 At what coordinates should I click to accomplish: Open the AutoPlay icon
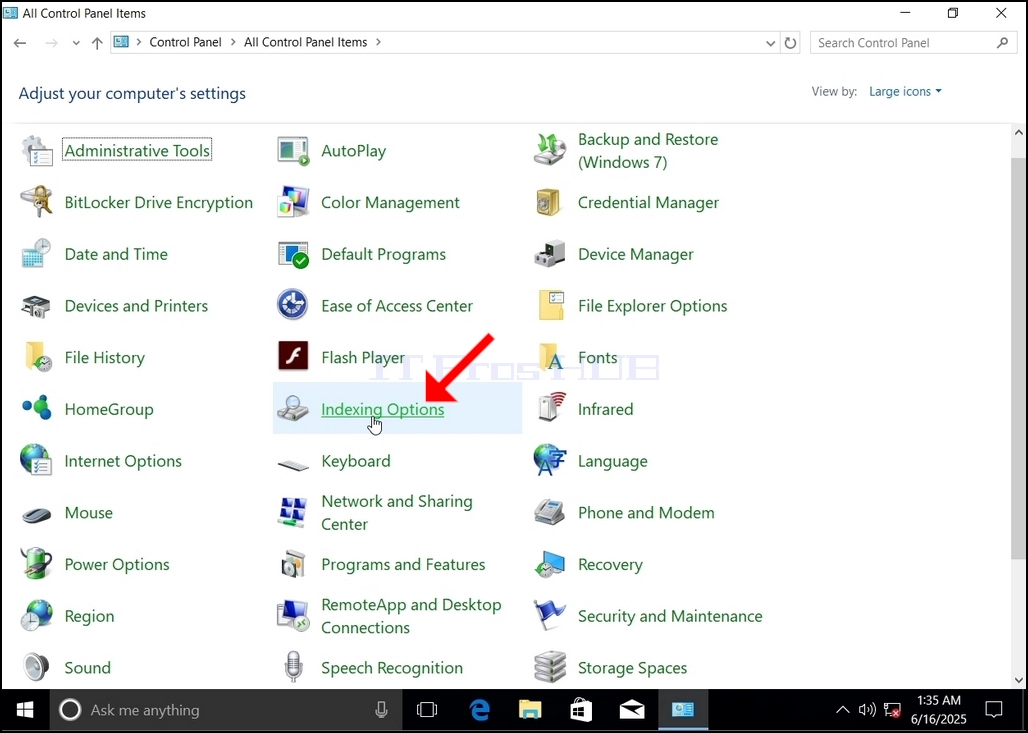[293, 151]
